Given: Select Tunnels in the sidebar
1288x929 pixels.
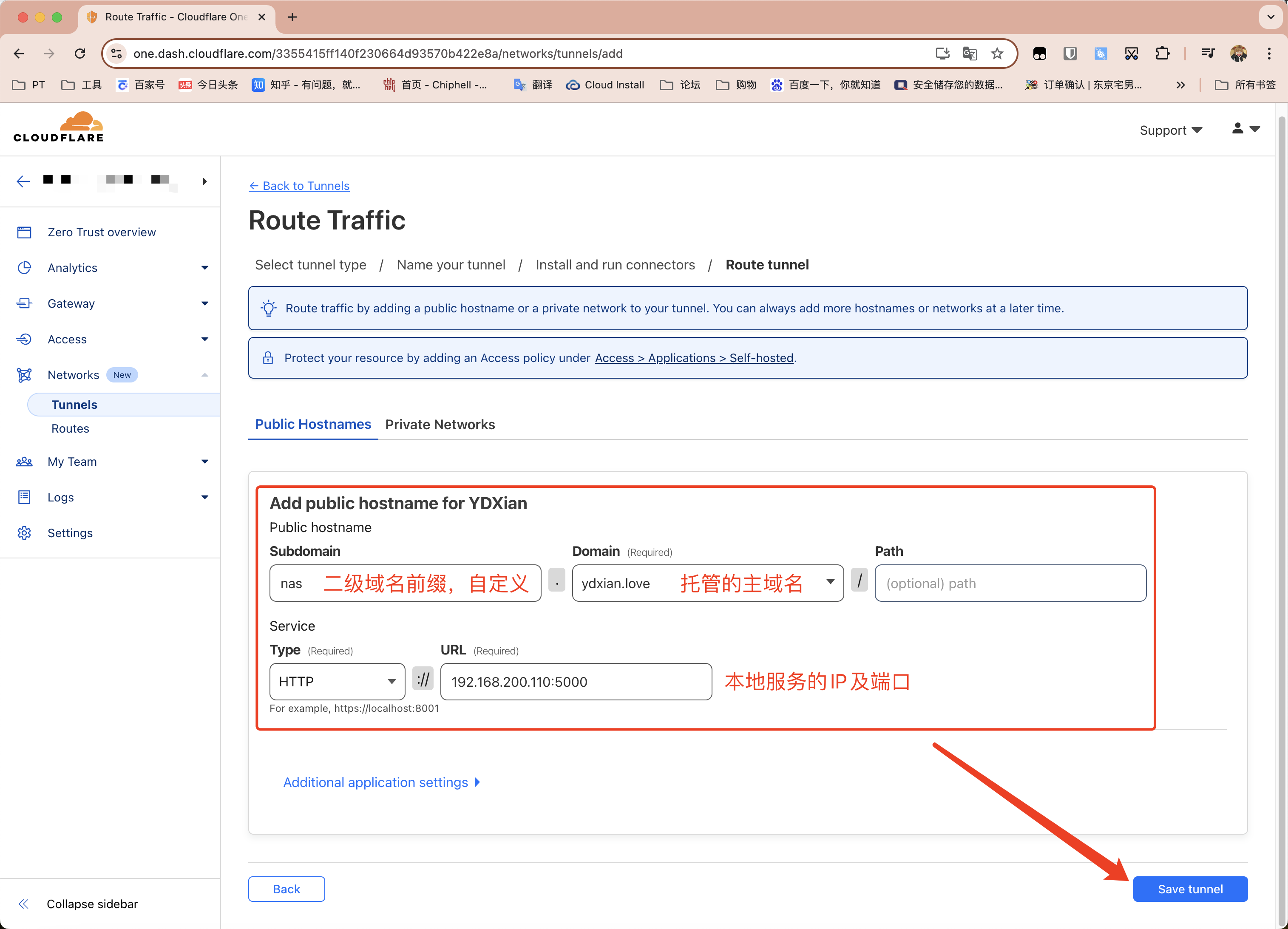Looking at the screenshot, I should pos(124,404).
